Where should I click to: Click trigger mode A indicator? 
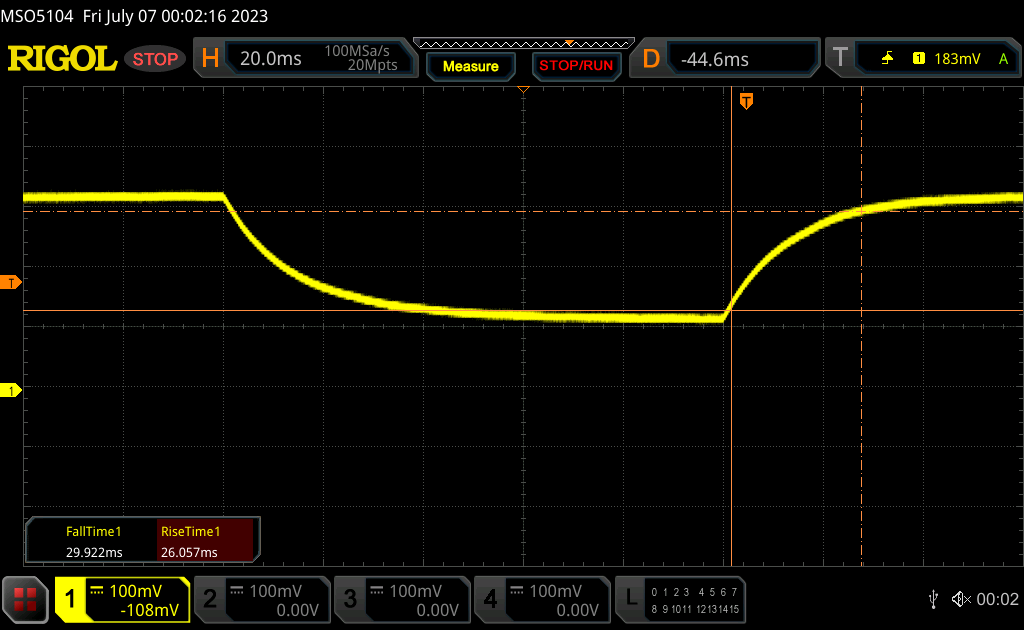click(x=1003, y=59)
